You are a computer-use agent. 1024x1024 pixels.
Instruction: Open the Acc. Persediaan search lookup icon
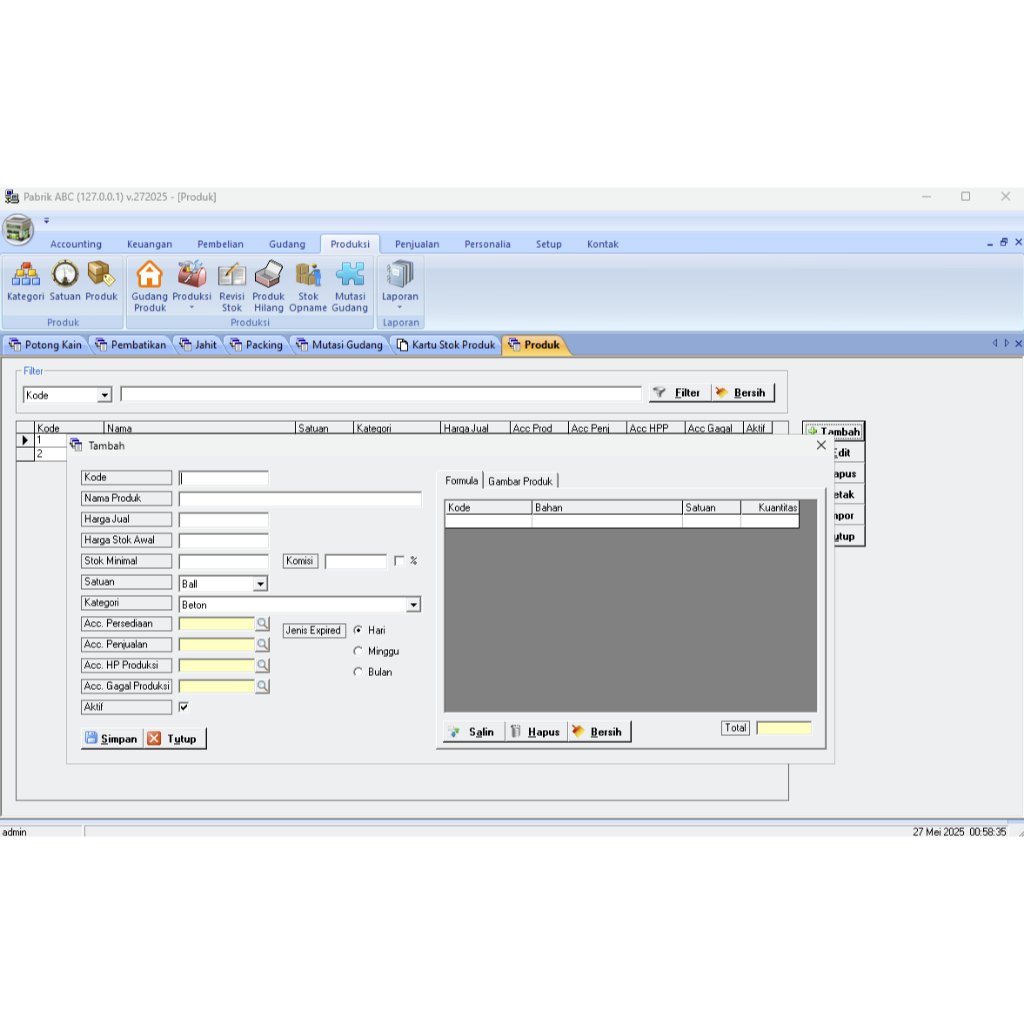pyautogui.click(x=262, y=623)
